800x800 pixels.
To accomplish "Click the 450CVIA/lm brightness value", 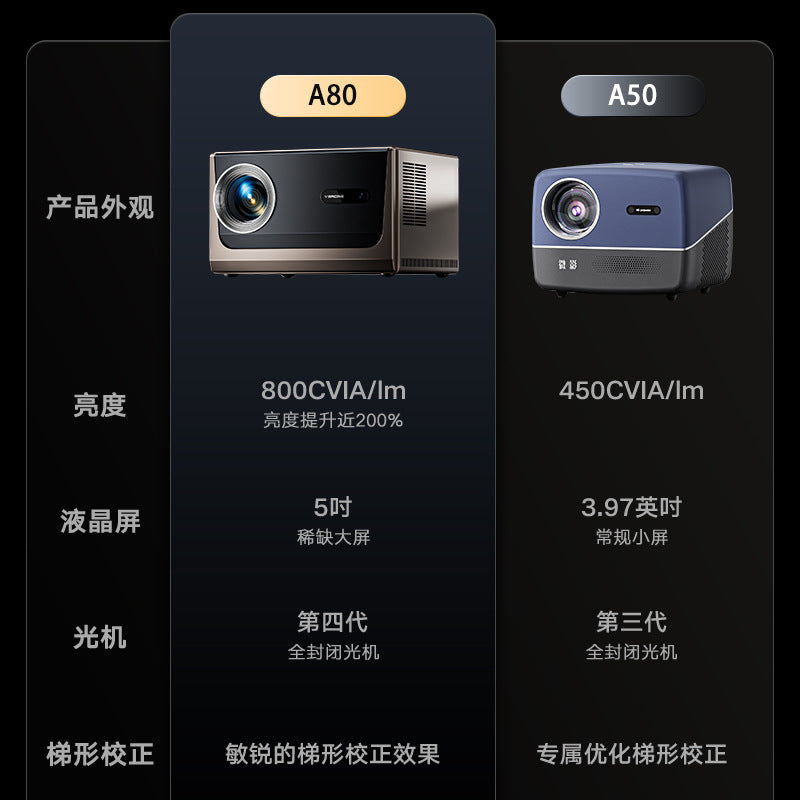I will pyautogui.click(x=632, y=391).
